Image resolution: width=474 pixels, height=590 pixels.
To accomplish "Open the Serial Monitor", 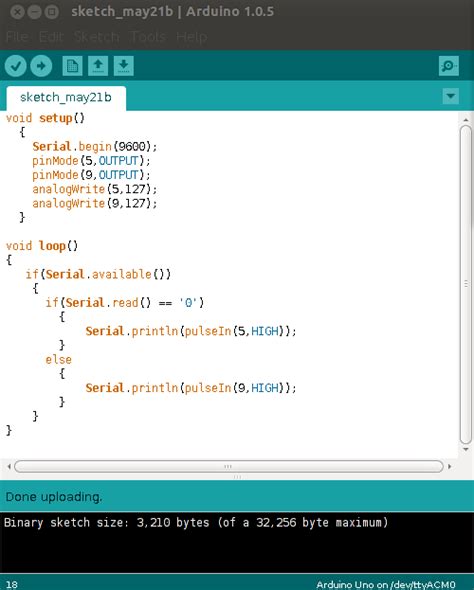I will pos(448,66).
